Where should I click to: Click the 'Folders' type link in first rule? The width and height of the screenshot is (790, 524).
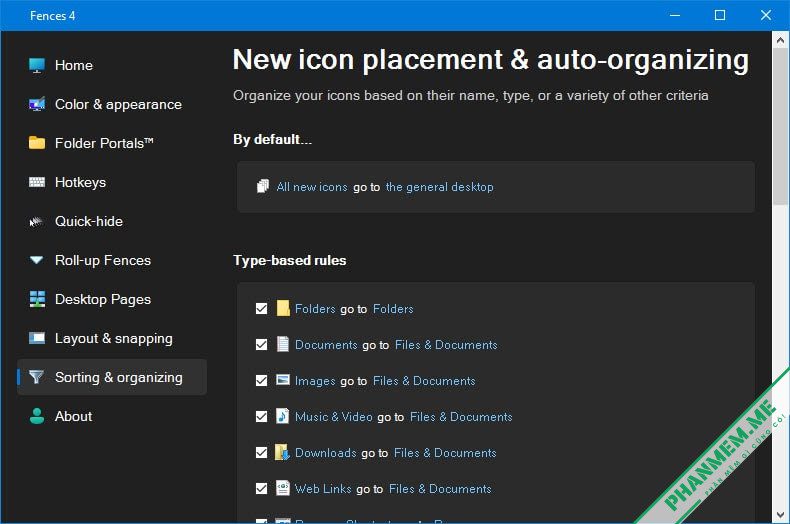tap(315, 308)
